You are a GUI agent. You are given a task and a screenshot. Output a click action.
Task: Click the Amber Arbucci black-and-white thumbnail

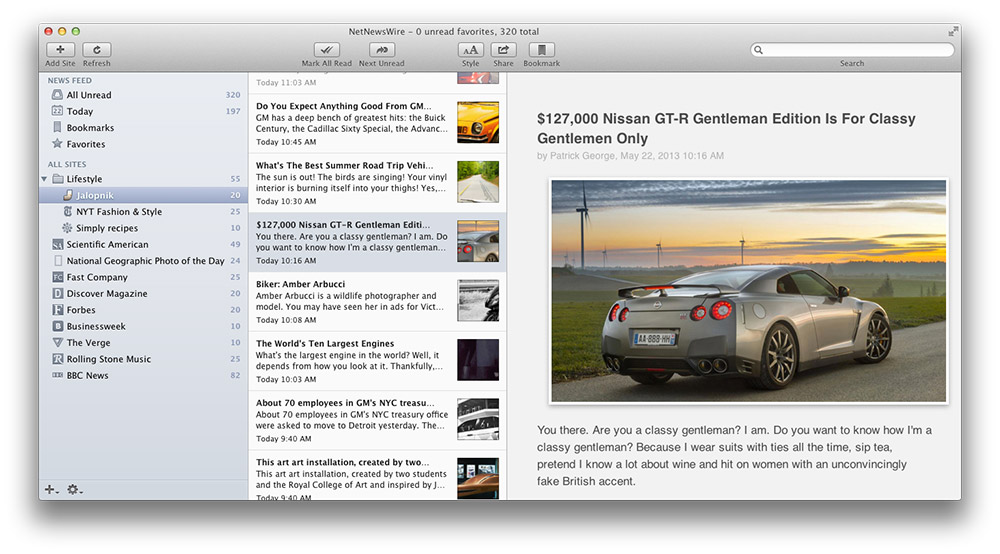click(478, 300)
